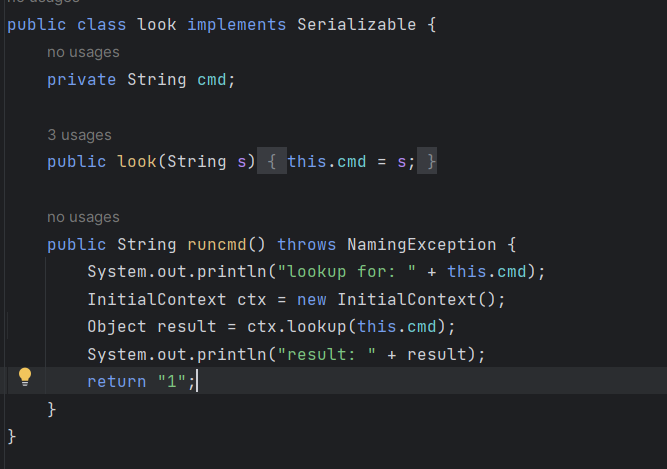Place cursor on class name 'look'
This screenshot has height=469, width=667.
(x=157, y=25)
